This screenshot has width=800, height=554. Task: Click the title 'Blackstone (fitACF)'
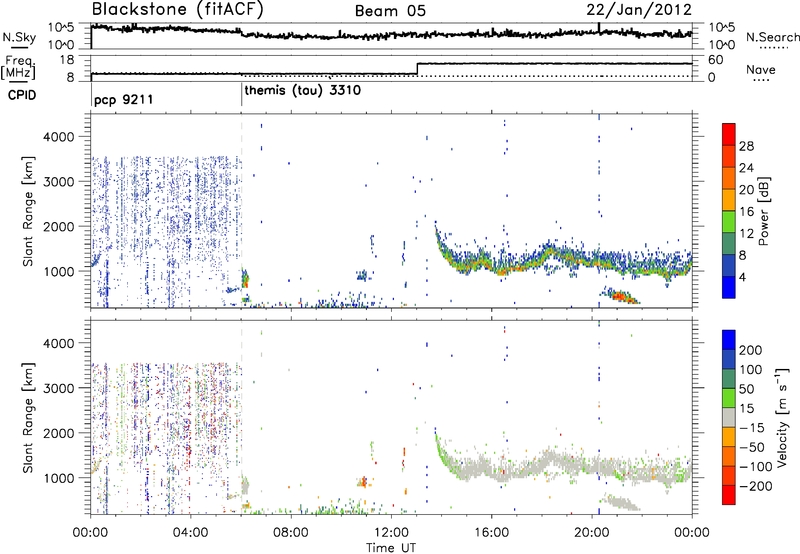point(177,9)
